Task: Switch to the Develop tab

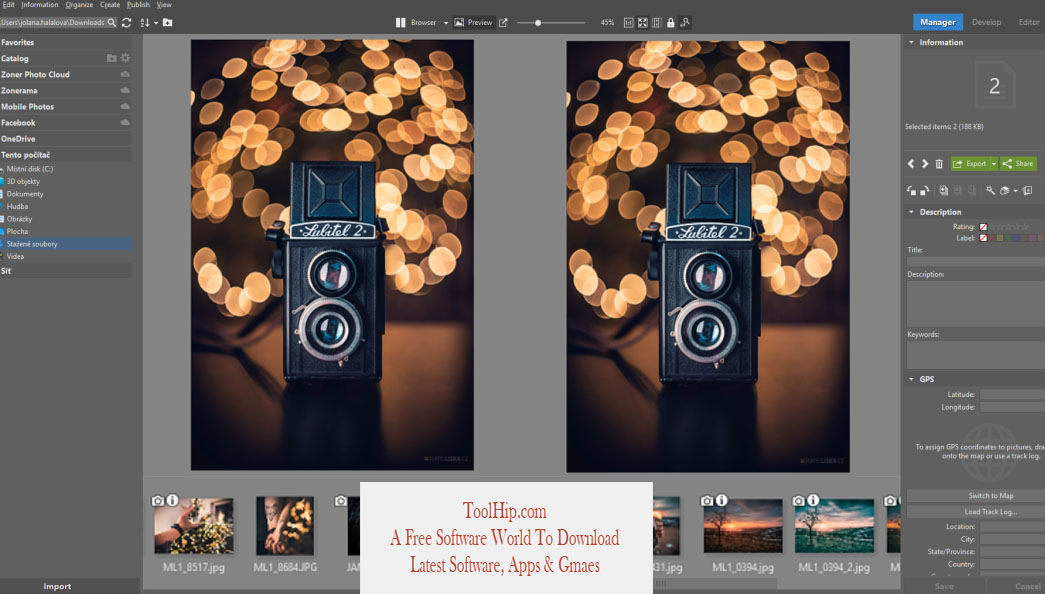Action: click(986, 22)
